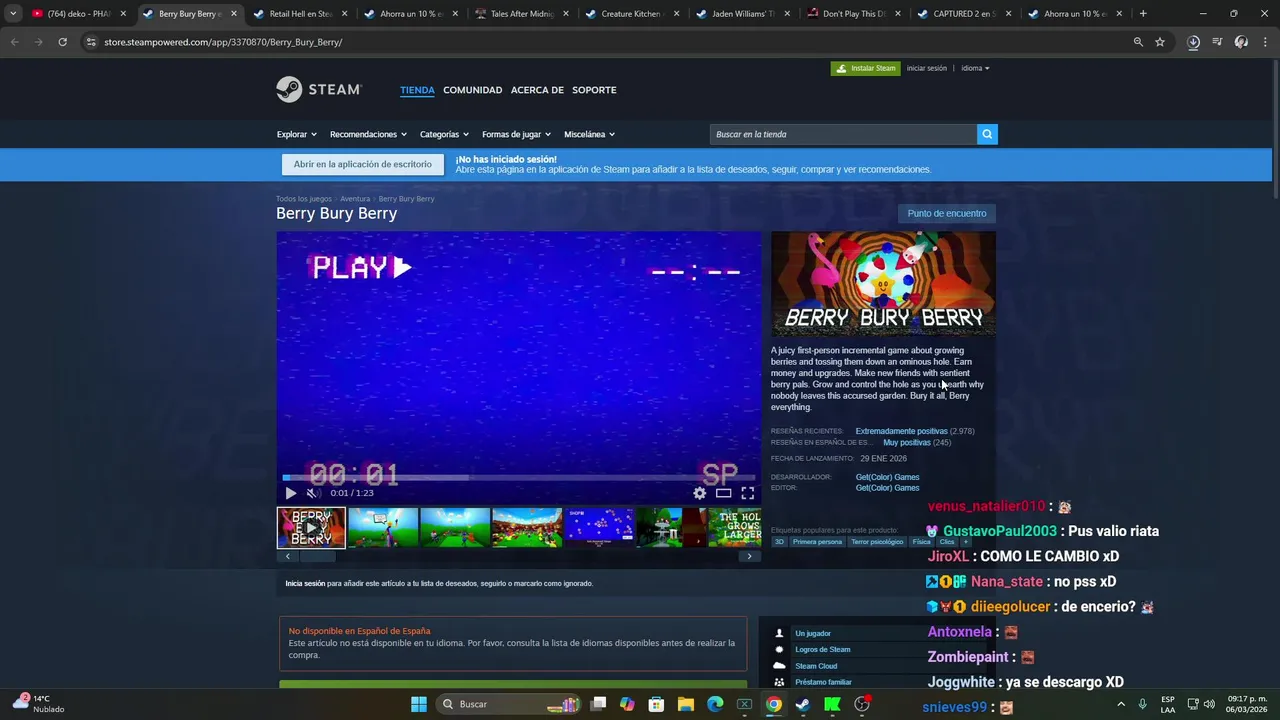Open the Windows Start menu
Image resolution: width=1280 pixels, height=720 pixels.
pyautogui.click(x=419, y=704)
